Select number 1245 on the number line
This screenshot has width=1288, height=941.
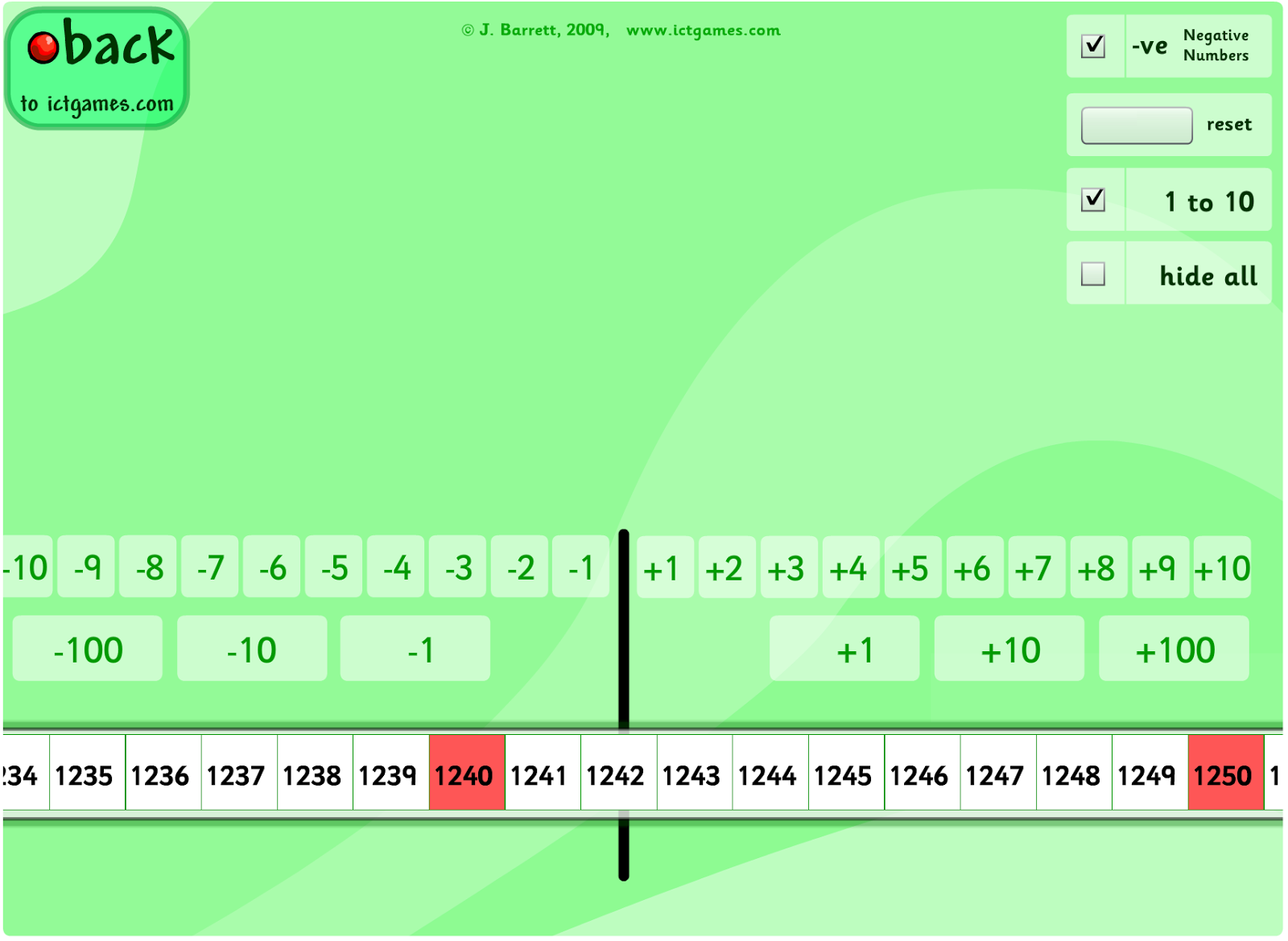tap(846, 773)
